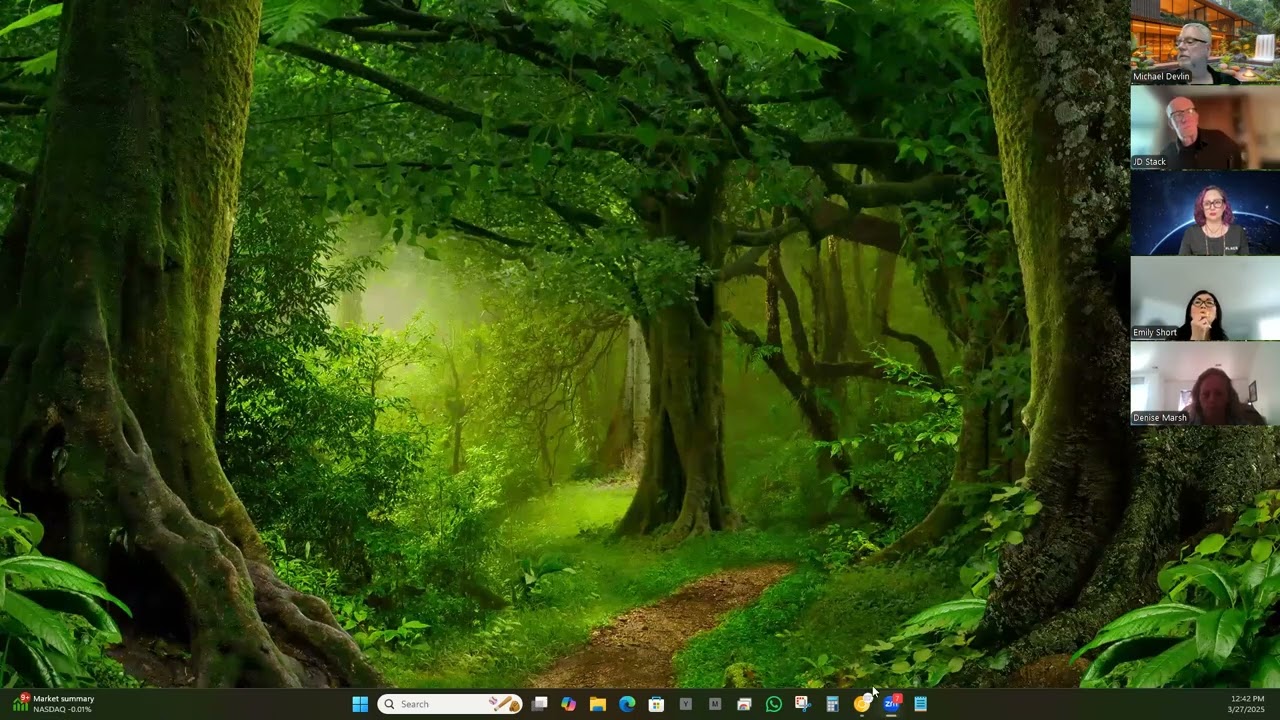Click the Denise Marsh name label
The width and height of the screenshot is (1280, 720).
[x=1160, y=418]
